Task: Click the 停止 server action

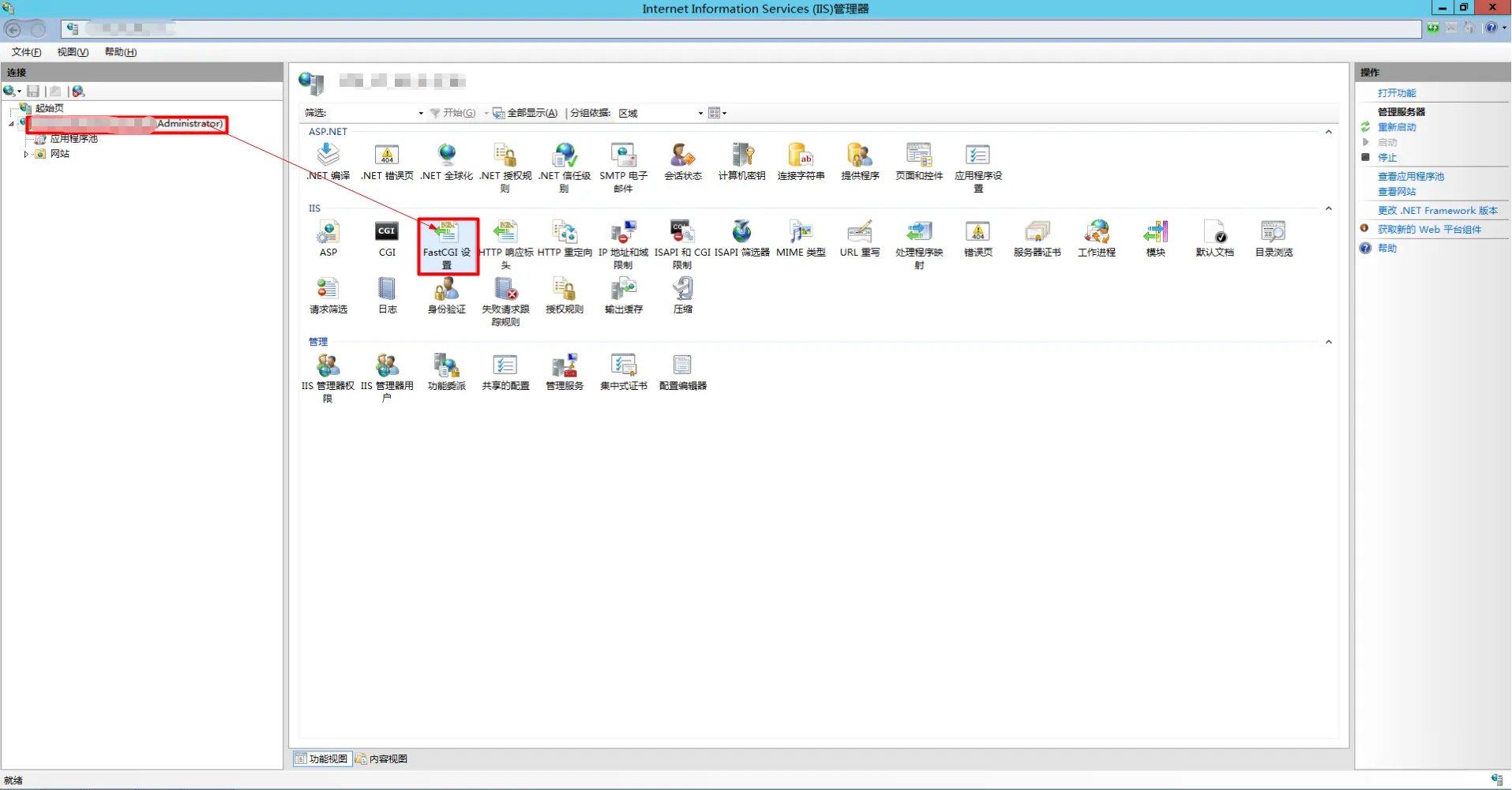Action: click(1387, 158)
